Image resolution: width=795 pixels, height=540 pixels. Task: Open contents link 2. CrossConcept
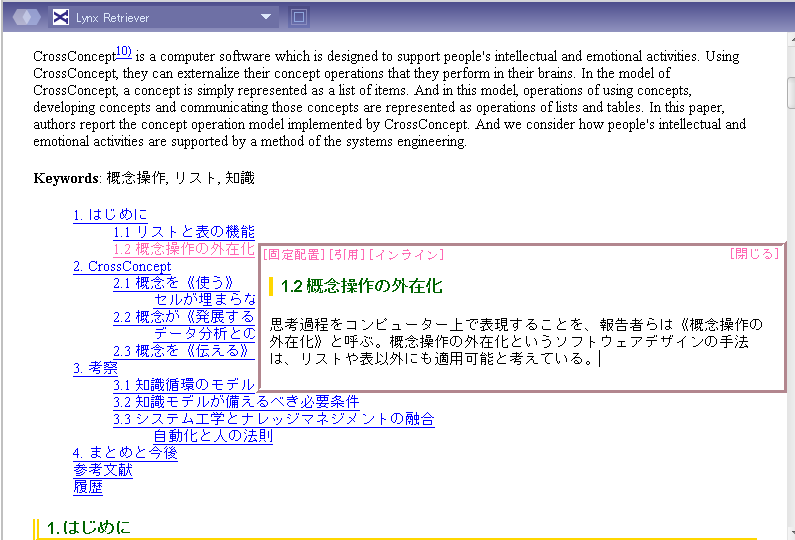pyautogui.click(x=122, y=266)
